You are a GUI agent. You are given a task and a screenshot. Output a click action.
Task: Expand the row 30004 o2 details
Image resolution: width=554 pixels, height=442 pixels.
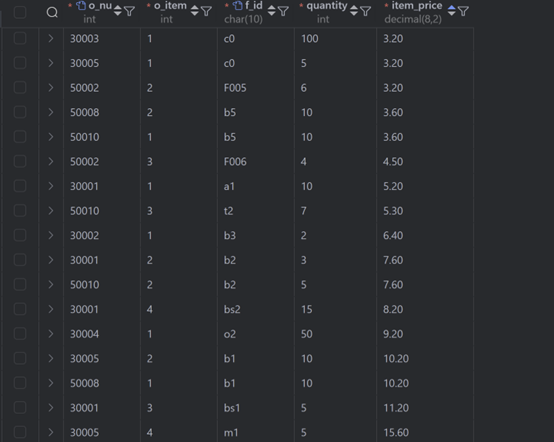(x=51, y=334)
